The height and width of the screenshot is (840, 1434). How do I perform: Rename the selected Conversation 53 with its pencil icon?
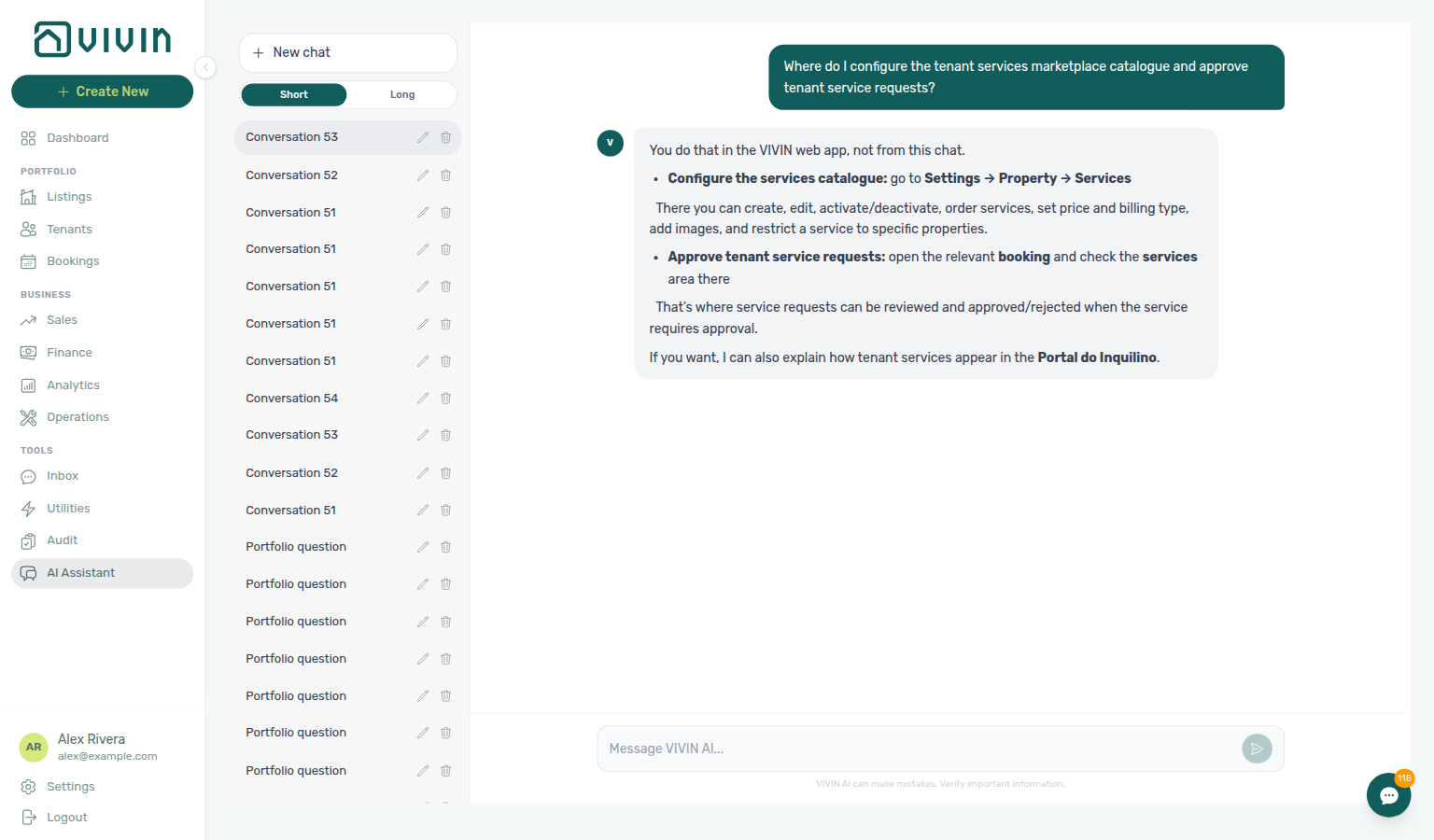(x=423, y=137)
